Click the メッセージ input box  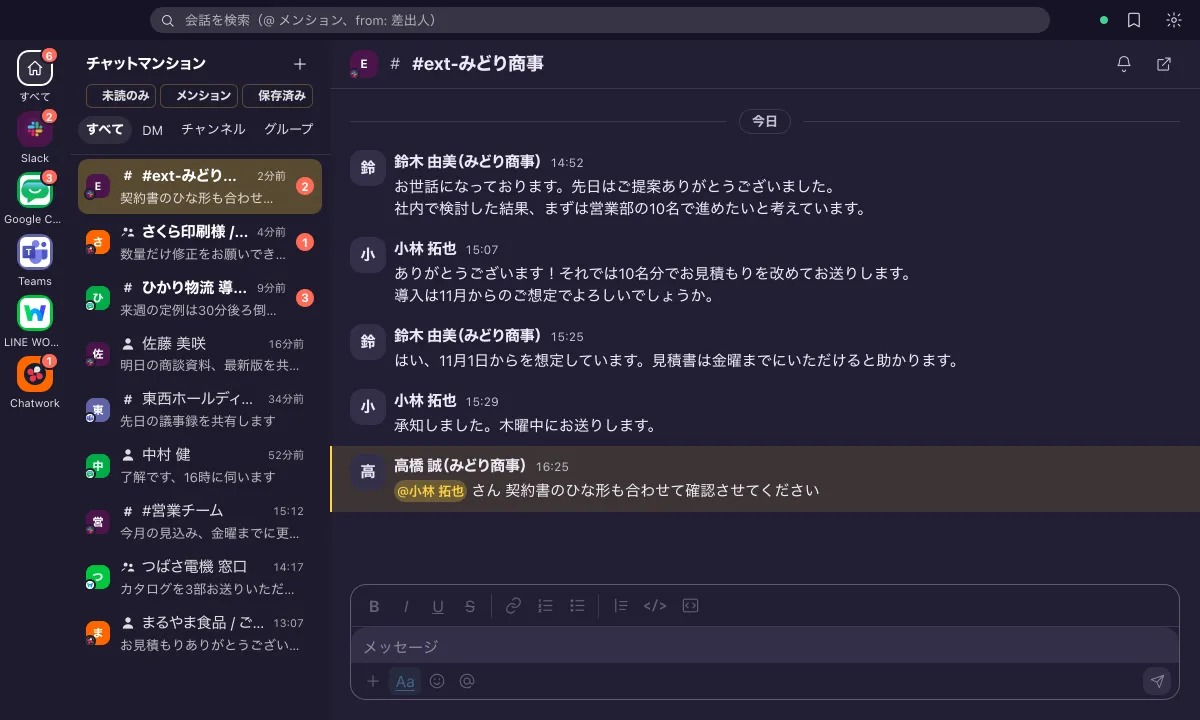[765, 647]
